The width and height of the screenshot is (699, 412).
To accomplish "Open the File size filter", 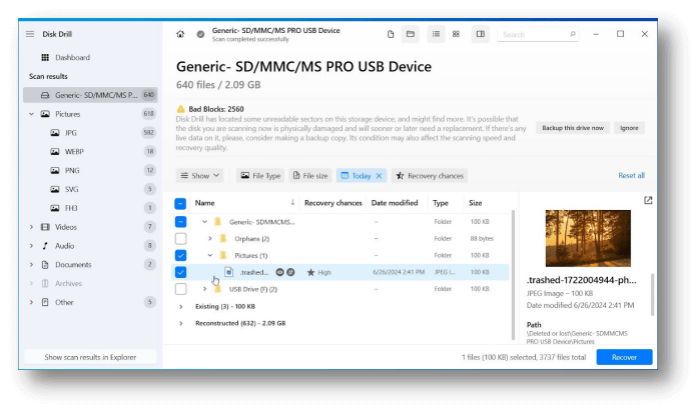I will pos(310,176).
